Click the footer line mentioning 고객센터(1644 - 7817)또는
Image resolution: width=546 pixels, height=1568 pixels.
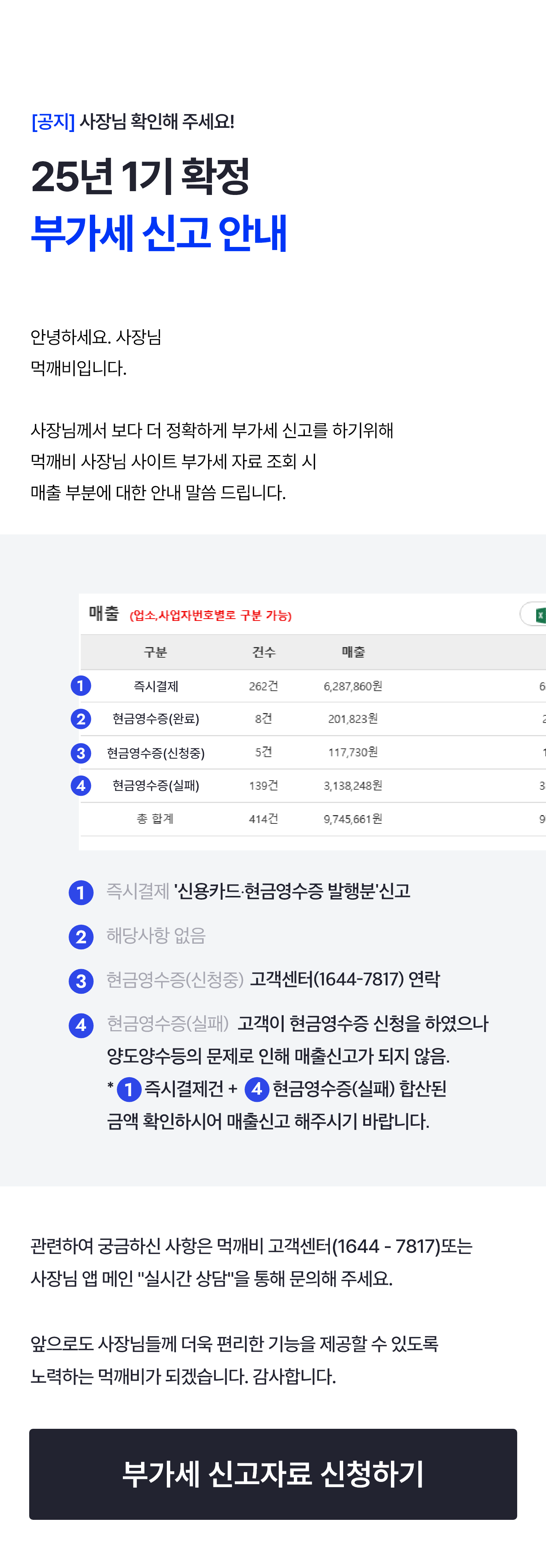(x=251, y=1247)
